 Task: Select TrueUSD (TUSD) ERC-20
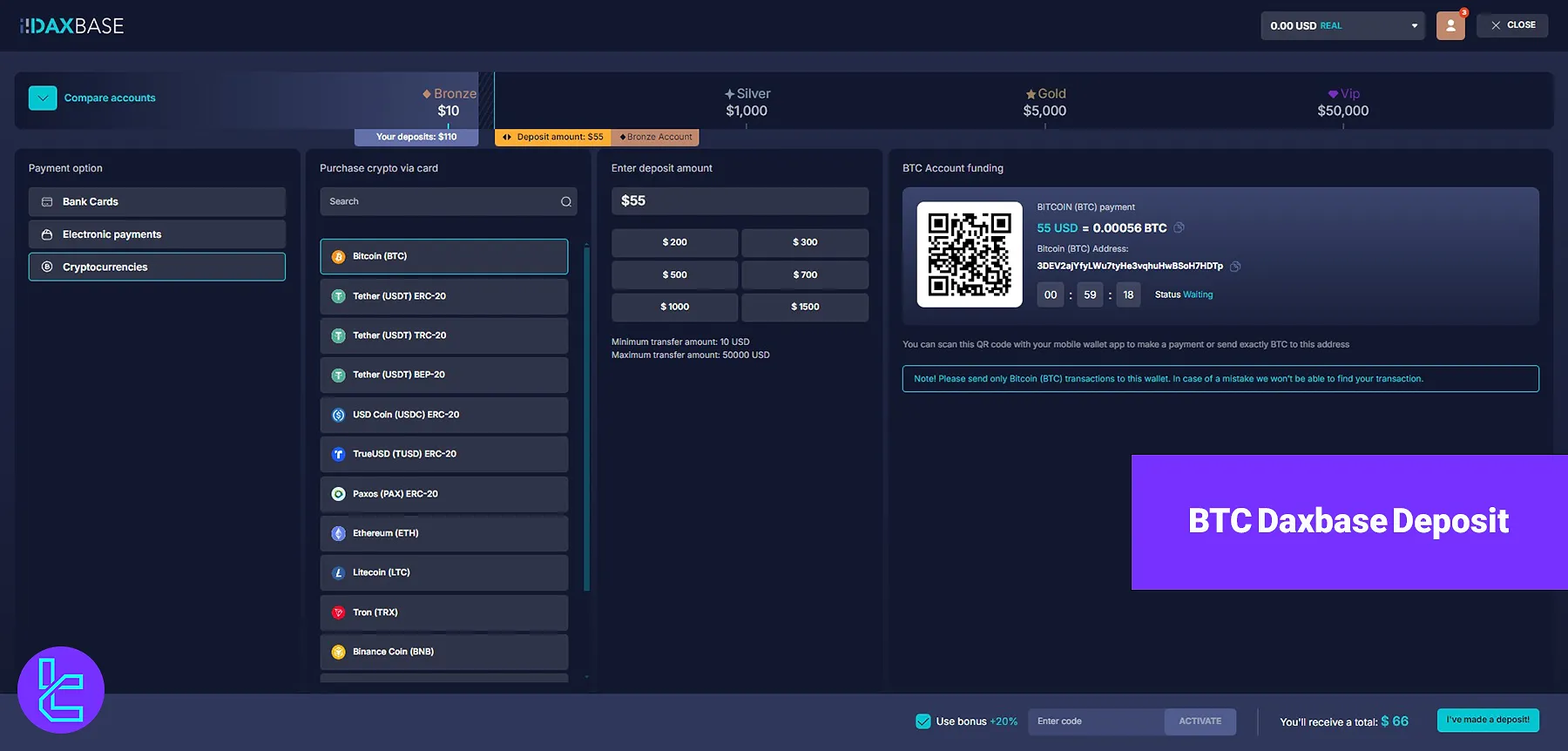point(444,454)
